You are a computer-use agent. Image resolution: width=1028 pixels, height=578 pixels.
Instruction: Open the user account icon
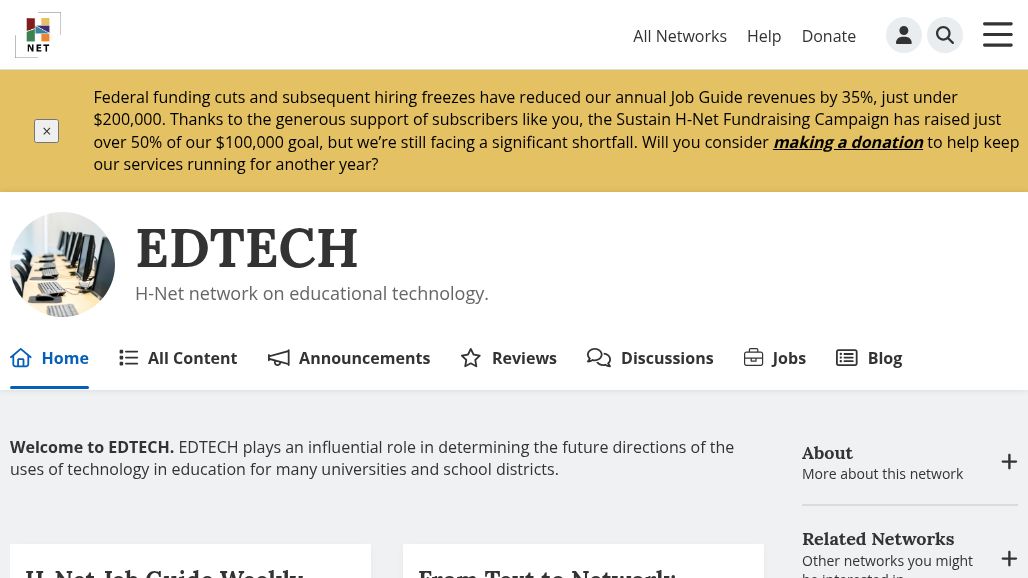tap(903, 35)
